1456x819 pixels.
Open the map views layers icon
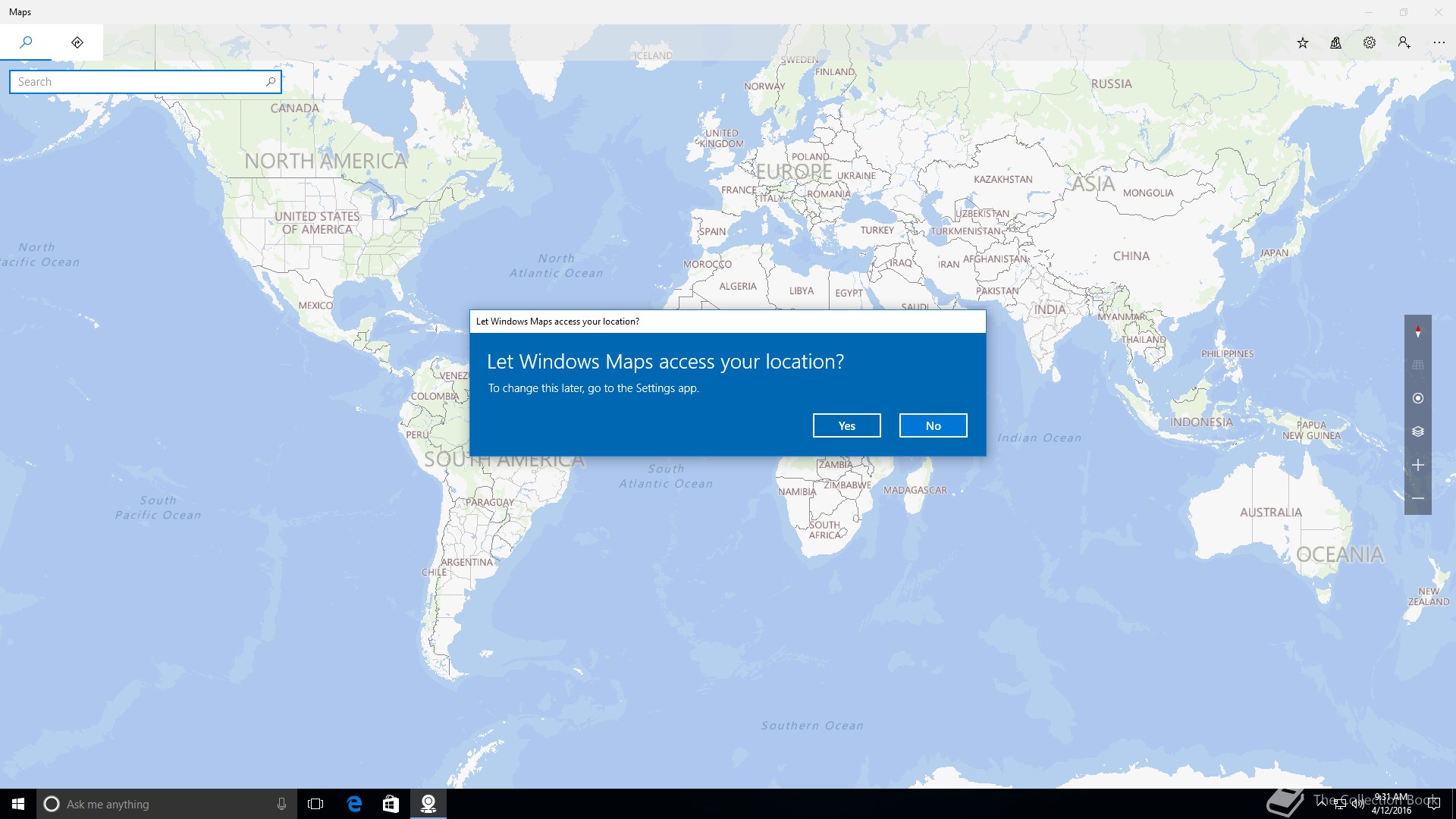[x=1418, y=431]
